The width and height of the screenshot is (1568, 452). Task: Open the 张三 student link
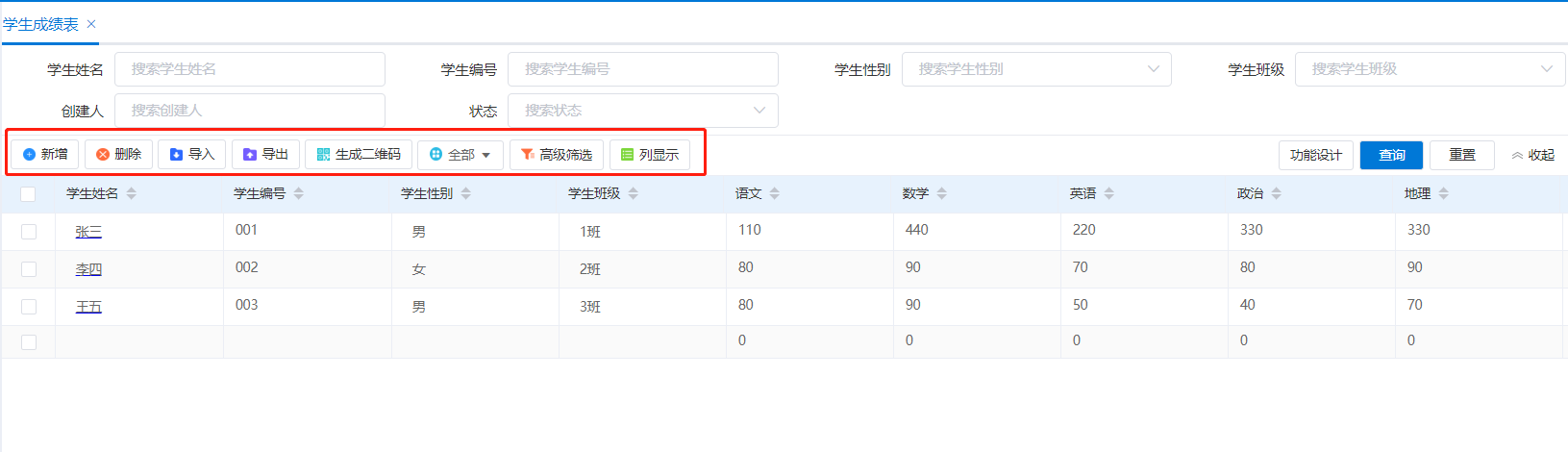(x=88, y=232)
